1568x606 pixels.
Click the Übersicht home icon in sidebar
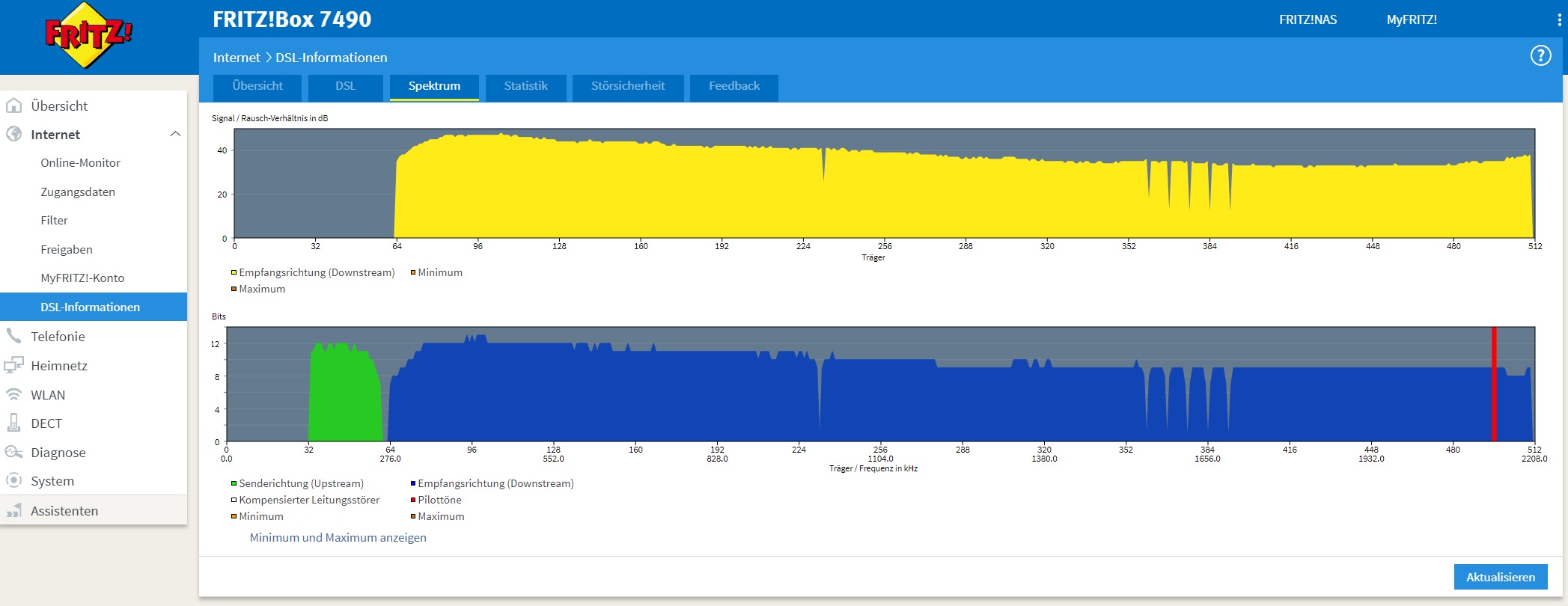[x=13, y=105]
